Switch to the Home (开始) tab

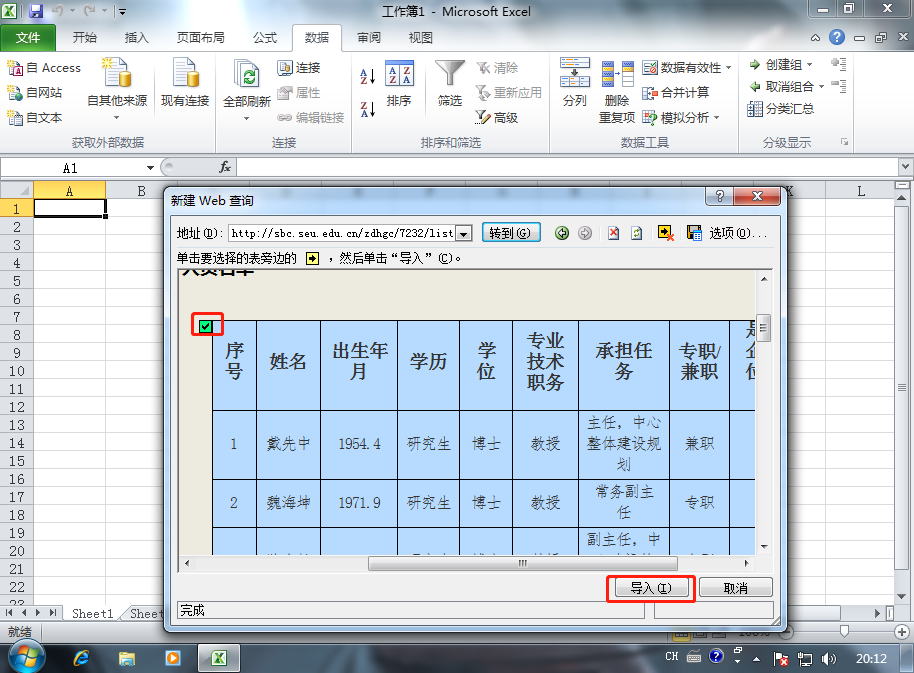(x=85, y=38)
